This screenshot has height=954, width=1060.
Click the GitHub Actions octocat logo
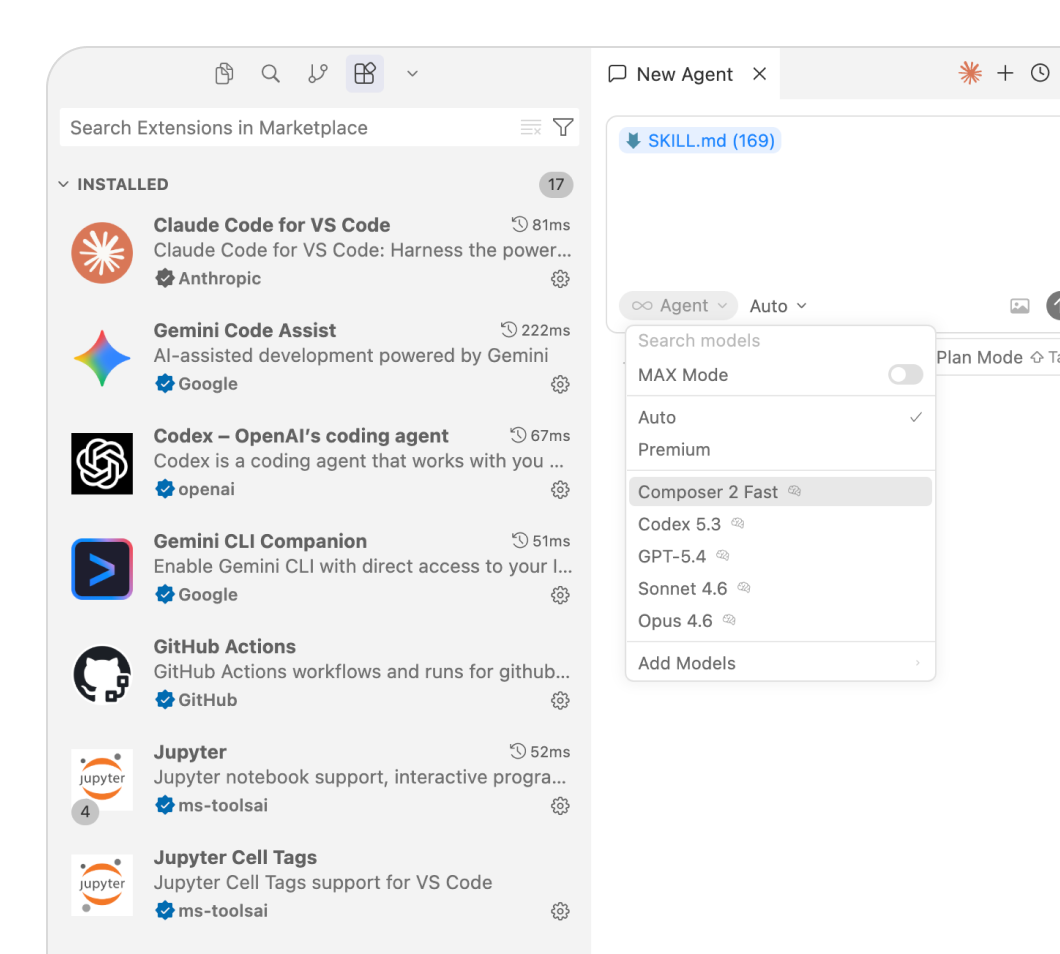(x=102, y=675)
